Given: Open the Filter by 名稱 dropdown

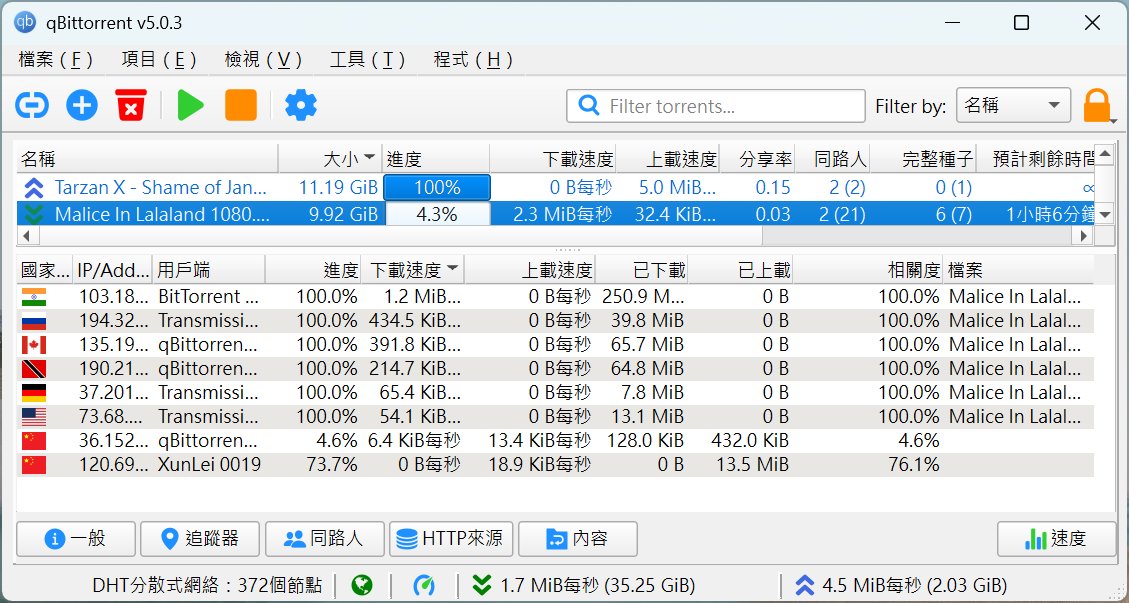Looking at the screenshot, I should (x=1013, y=106).
